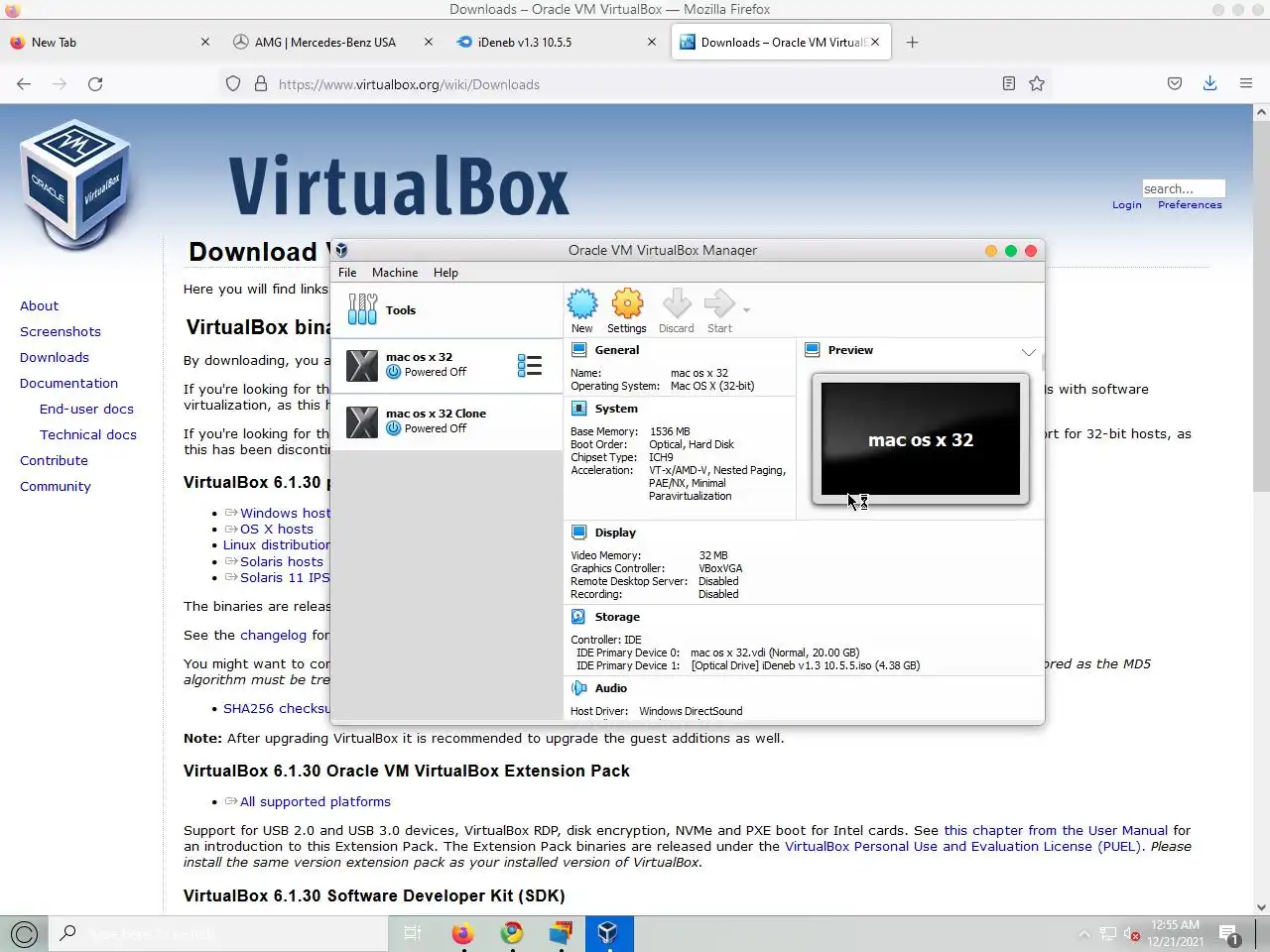The width and height of the screenshot is (1270, 952).
Task: Show hidden system tray icons chevron
Action: (x=1084, y=934)
